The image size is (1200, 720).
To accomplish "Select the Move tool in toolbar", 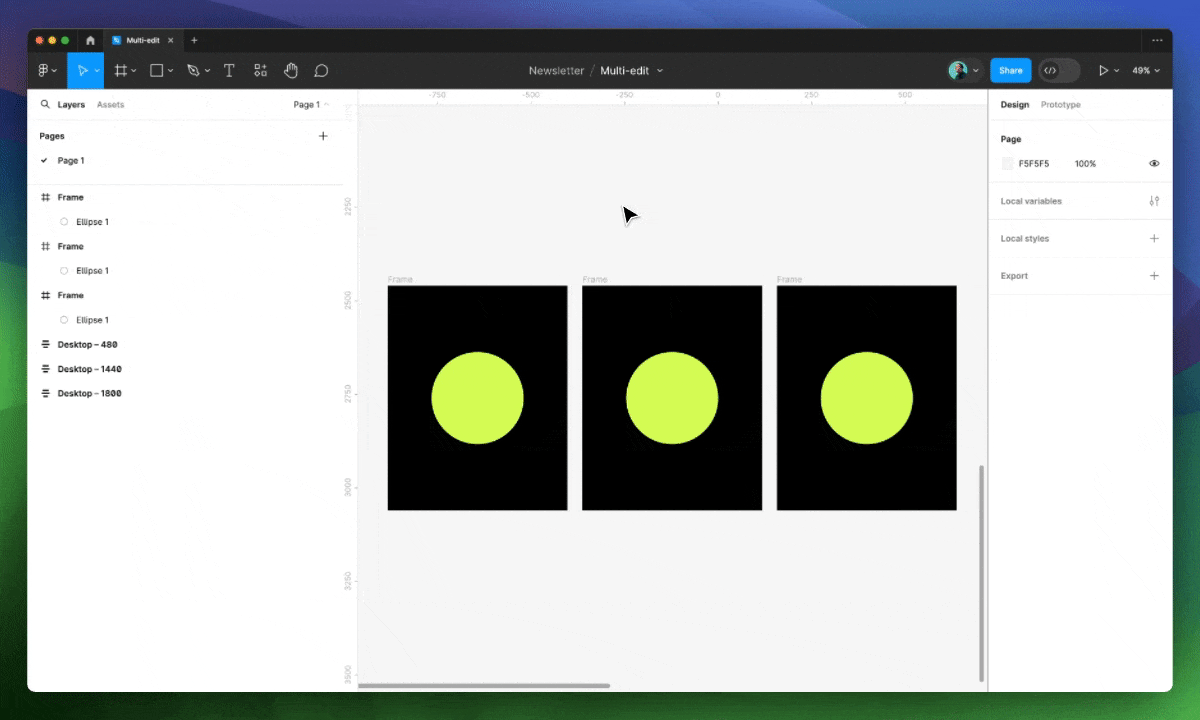I will pos(82,71).
